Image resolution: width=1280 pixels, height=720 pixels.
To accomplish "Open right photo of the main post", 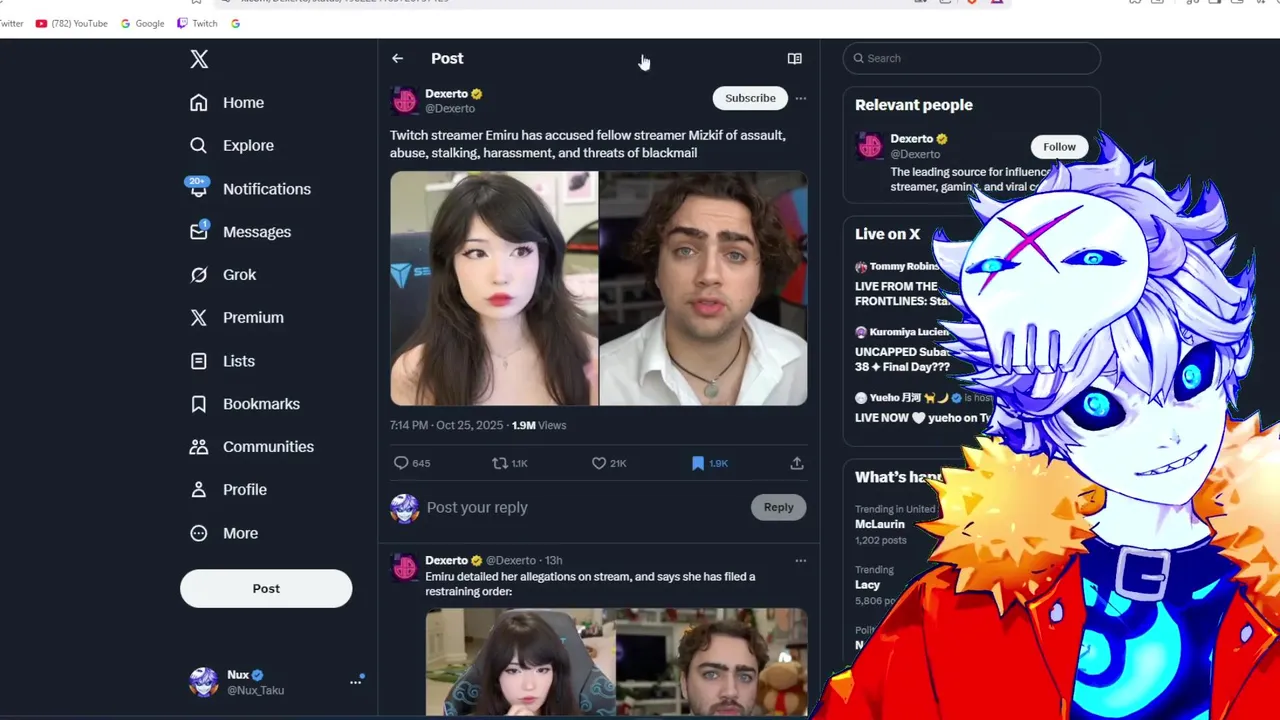I will click(703, 288).
